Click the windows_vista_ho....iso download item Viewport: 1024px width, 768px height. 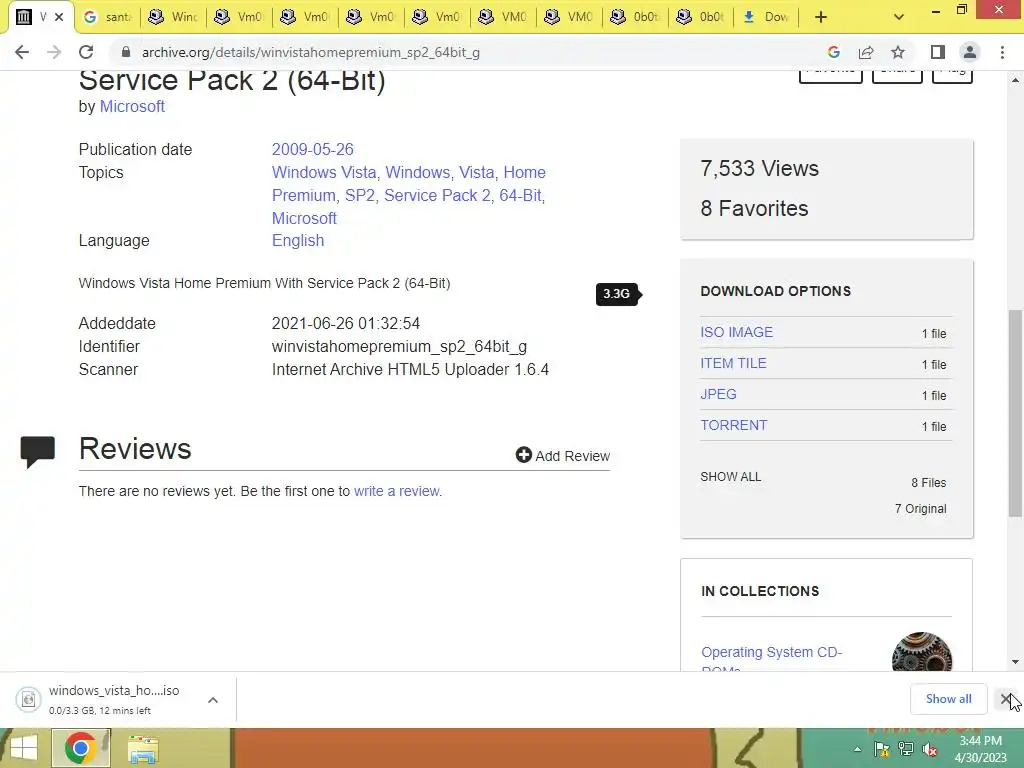[x=114, y=699]
